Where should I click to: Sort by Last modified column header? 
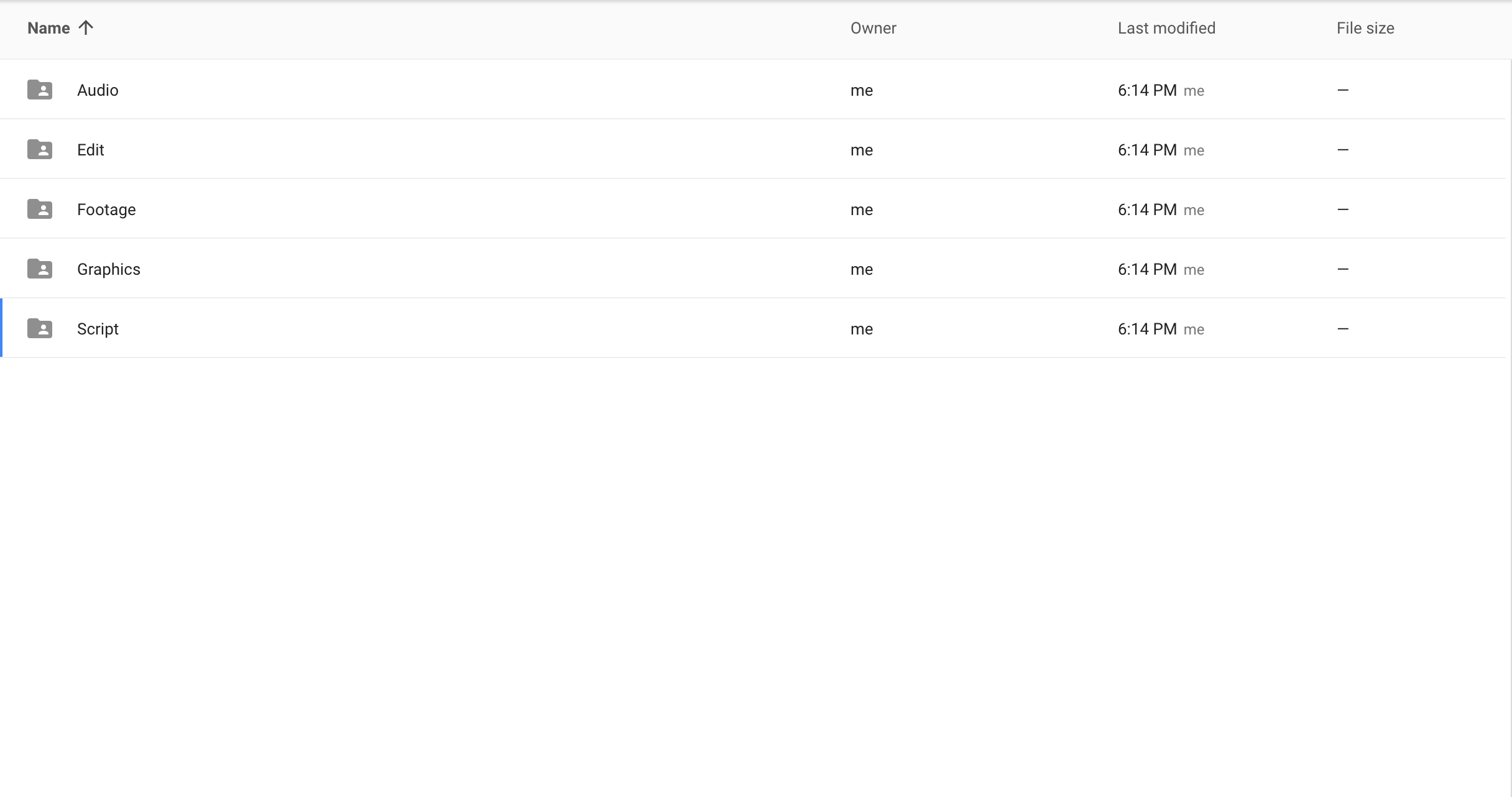coord(1166,29)
